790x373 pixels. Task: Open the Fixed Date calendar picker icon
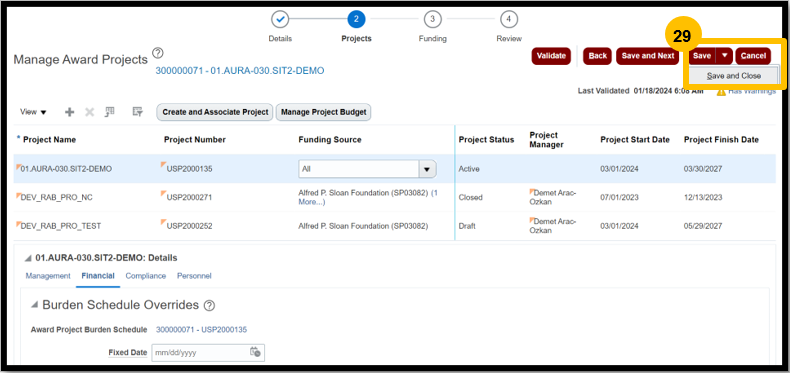[x=255, y=352]
